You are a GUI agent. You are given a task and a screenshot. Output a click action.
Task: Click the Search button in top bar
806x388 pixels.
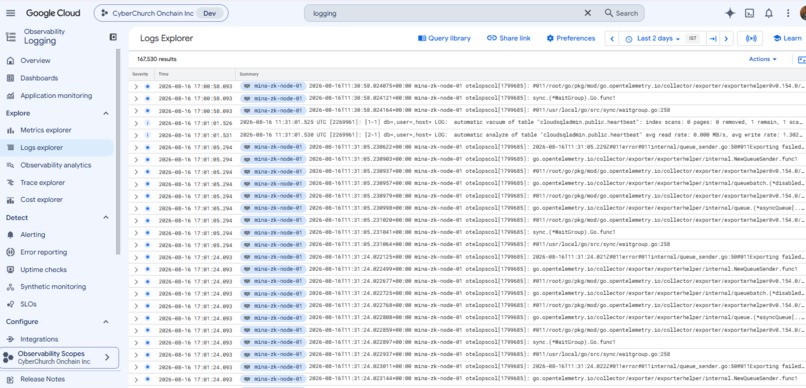(621, 13)
